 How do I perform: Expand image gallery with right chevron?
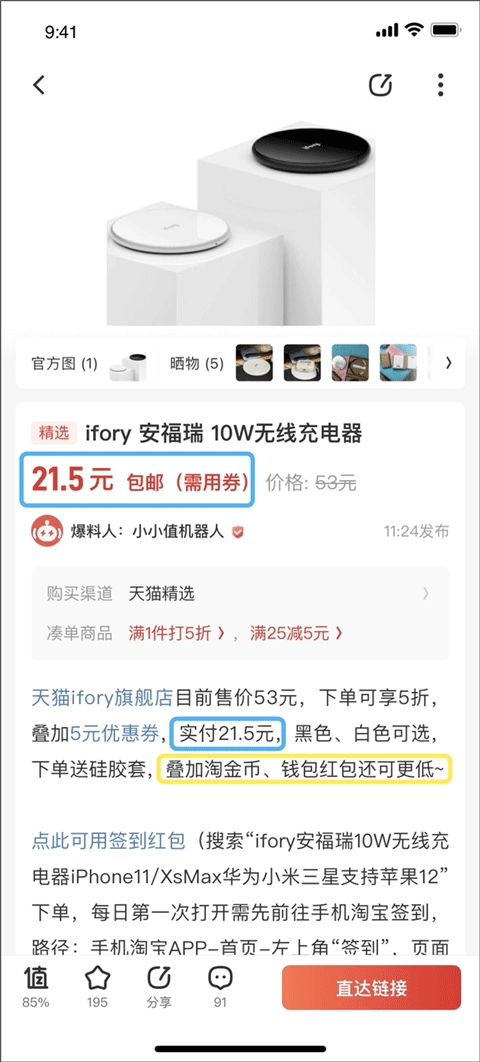click(x=448, y=363)
